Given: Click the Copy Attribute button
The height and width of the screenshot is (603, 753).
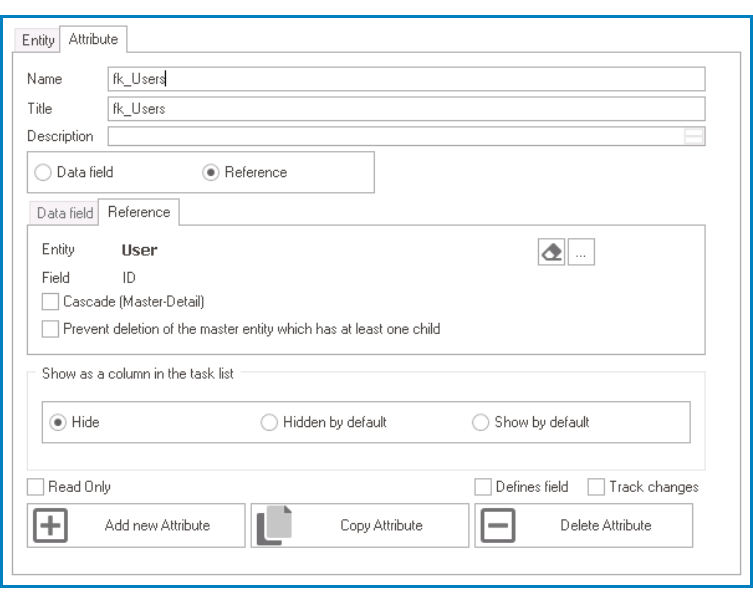Looking at the screenshot, I should (x=360, y=525).
